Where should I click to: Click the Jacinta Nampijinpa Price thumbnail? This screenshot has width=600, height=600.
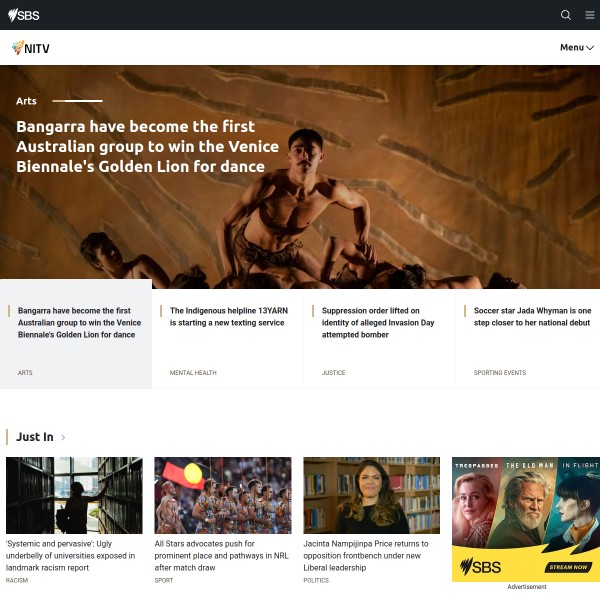tap(372, 495)
